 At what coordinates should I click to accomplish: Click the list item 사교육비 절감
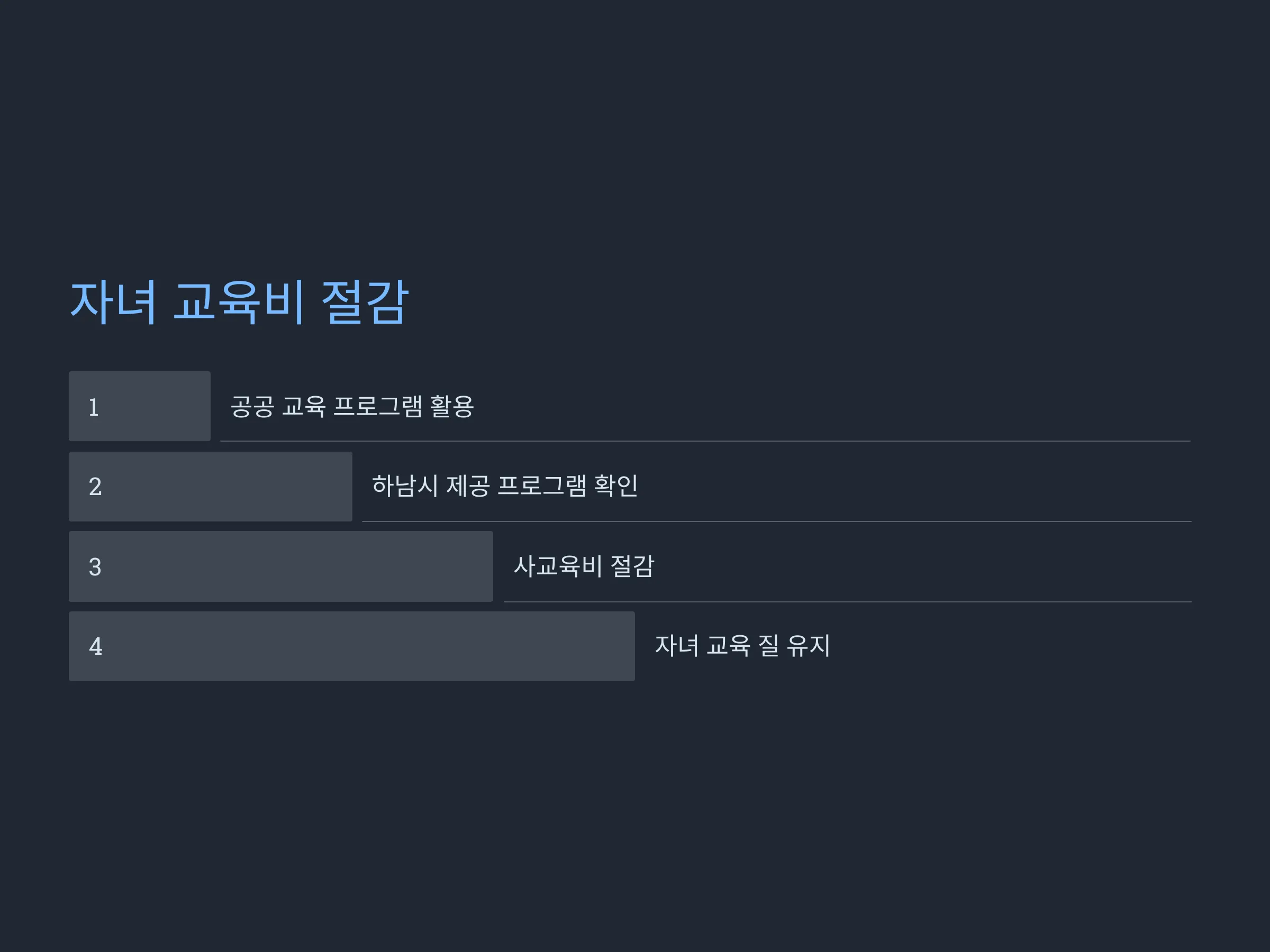click(584, 566)
